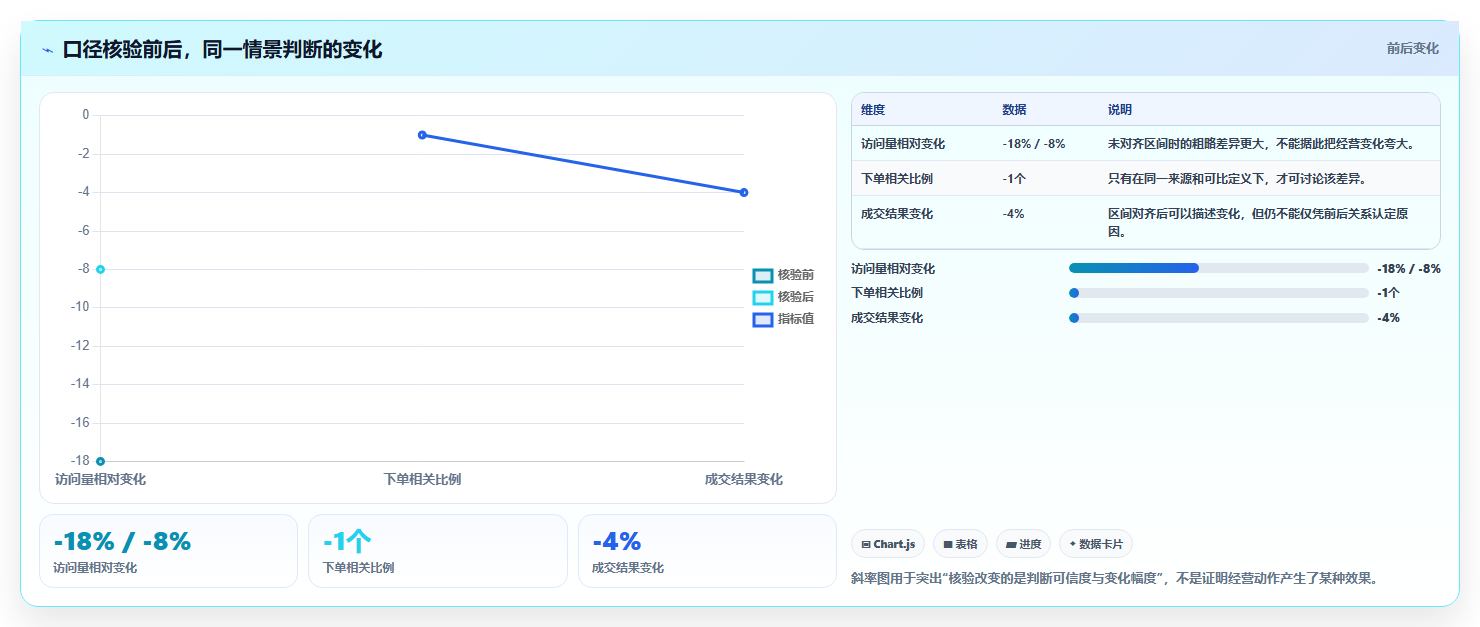Toggle the 核验前 legend item
1480x627 pixels.
[x=783, y=275]
